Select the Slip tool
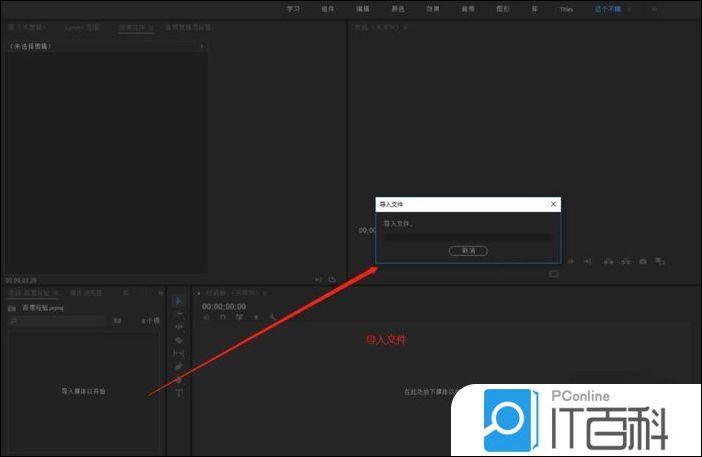Image resolution: width=702 pixels, height=457 pixels. coord(179,354)
